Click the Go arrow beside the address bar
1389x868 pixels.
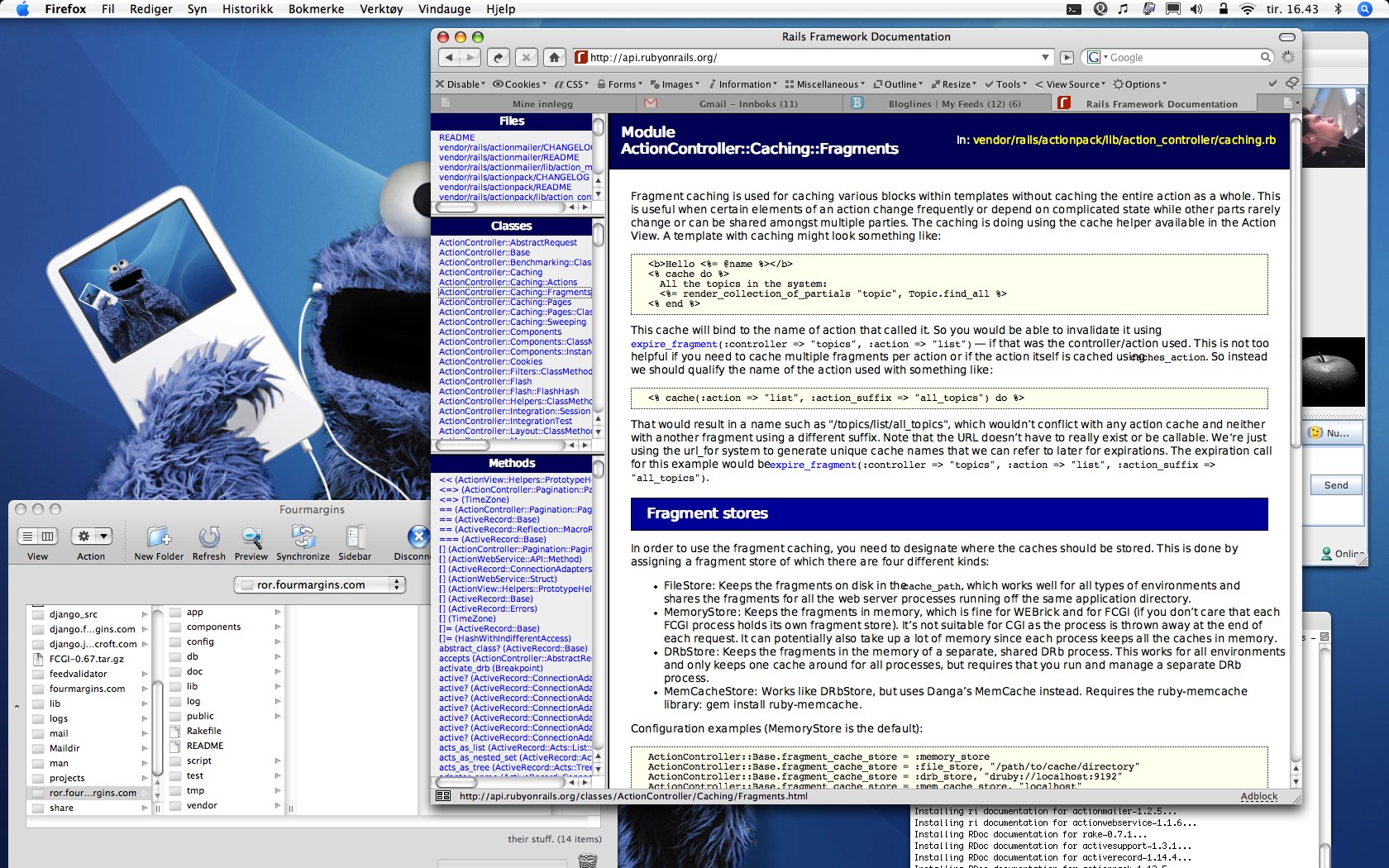click(1067, 57)
